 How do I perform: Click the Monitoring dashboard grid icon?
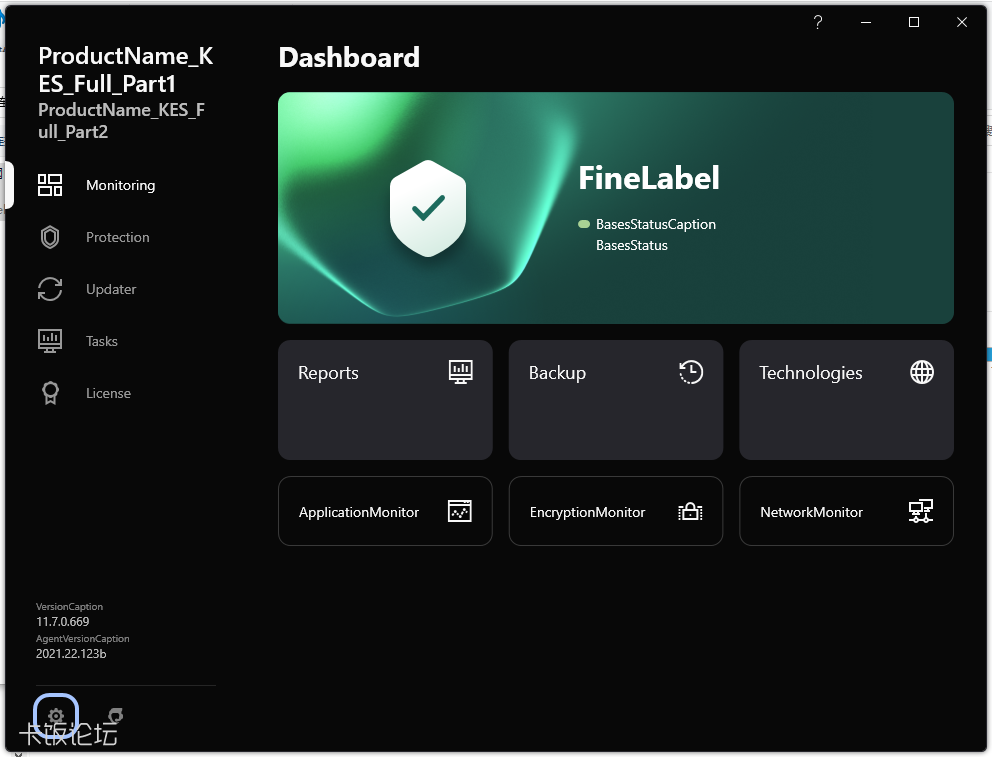tap(50, 185)
